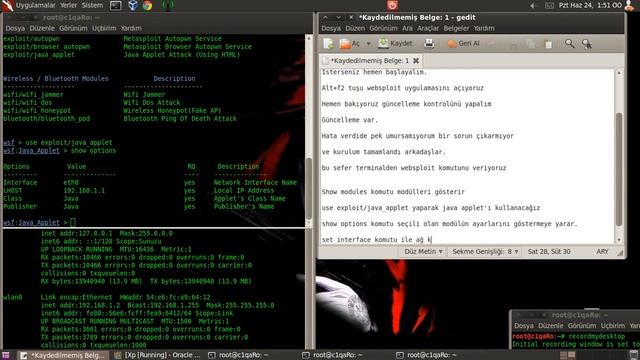The height and width of the screenshot is (360, 640).
Task: Save the document with the Kaydet button
Action: [395, 43]
